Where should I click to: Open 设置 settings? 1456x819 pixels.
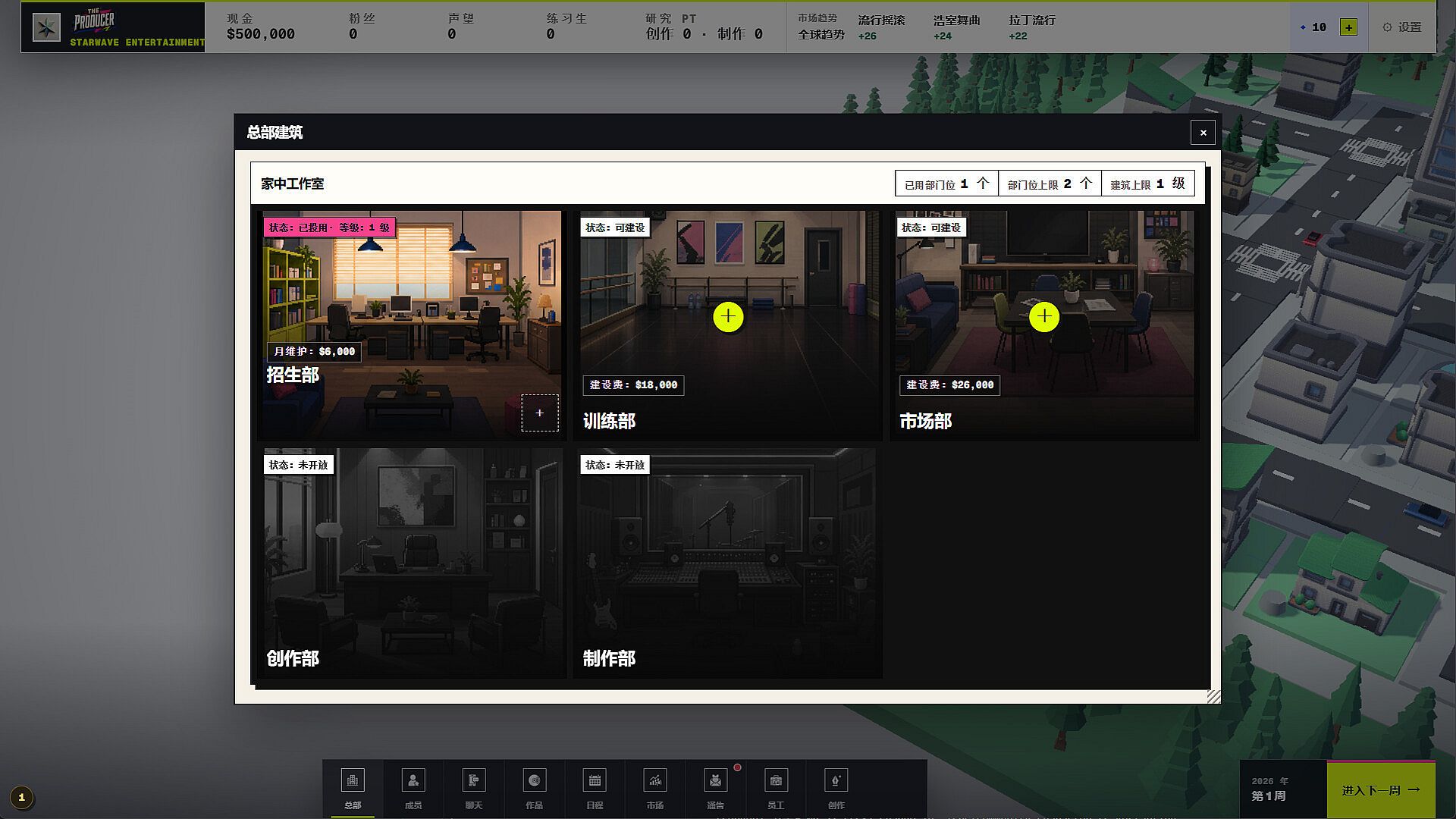click(x=1402, y=27)
